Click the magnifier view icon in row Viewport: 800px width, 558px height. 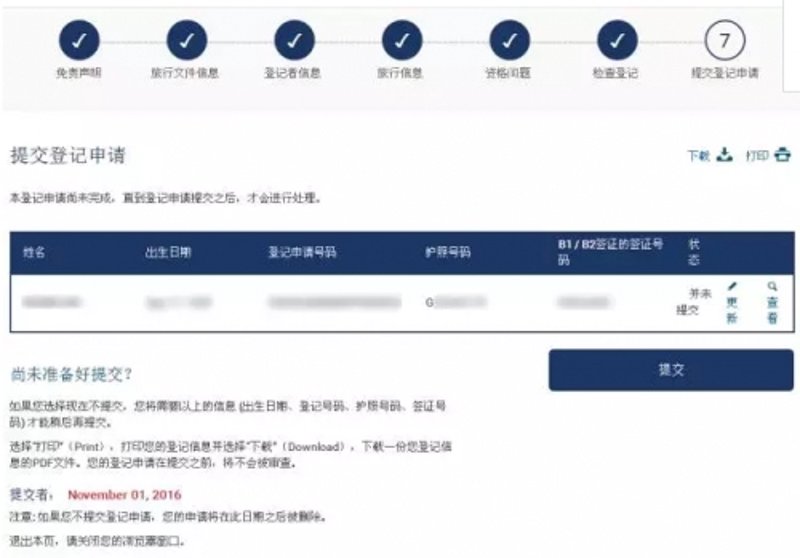(x=772, y=287)
